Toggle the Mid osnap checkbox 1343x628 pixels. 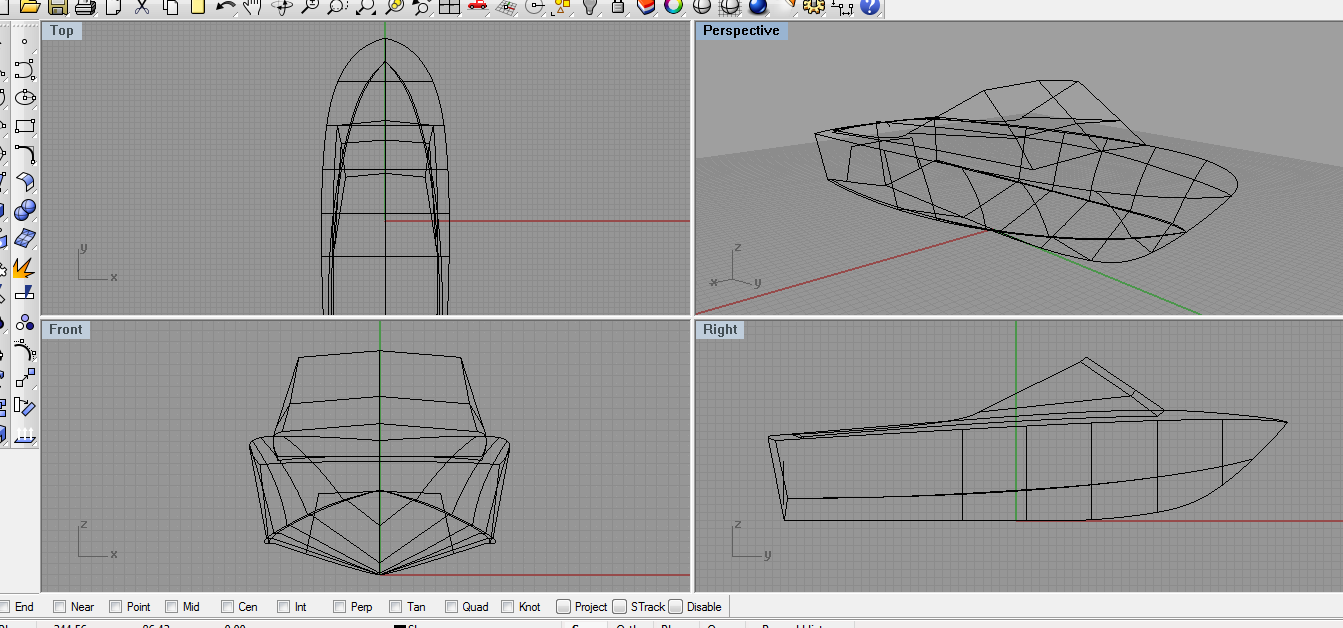pyautogui.click(x=172, y=606)
